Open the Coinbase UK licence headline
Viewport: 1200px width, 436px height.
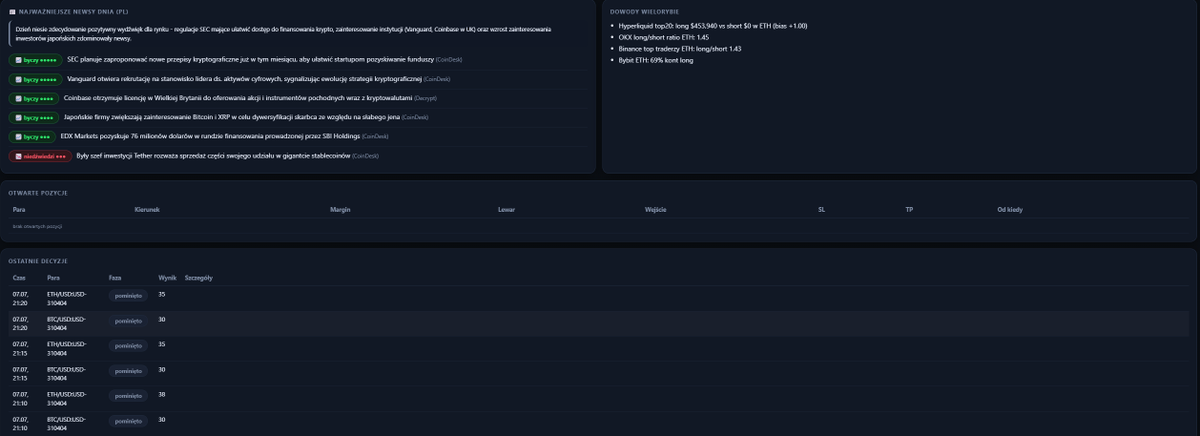coord(237,98)
